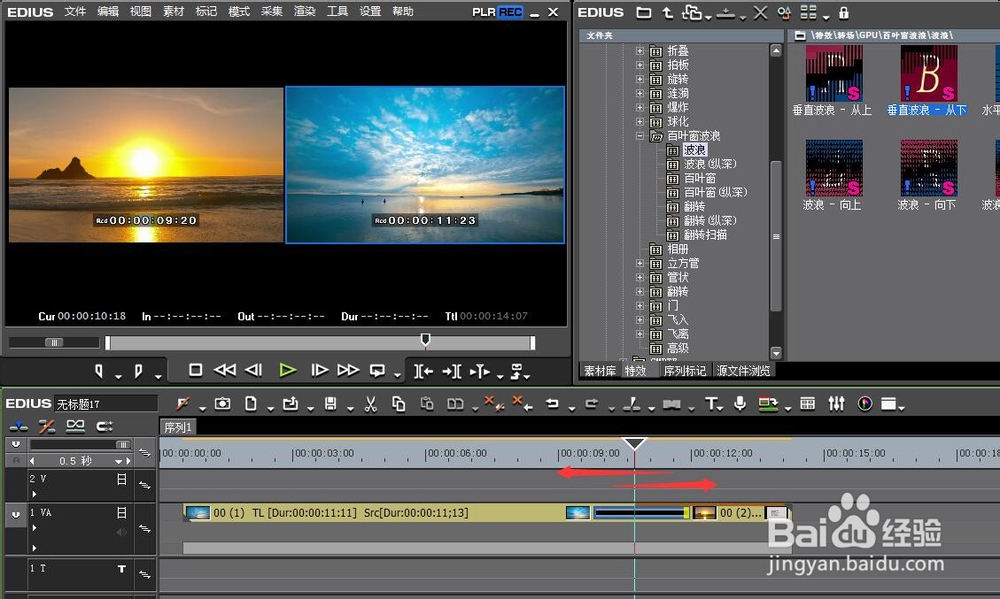Viewport: 1000px width, 599px height.
Task: Toggle Group/Link mode icon
Action: pos(75,425)
